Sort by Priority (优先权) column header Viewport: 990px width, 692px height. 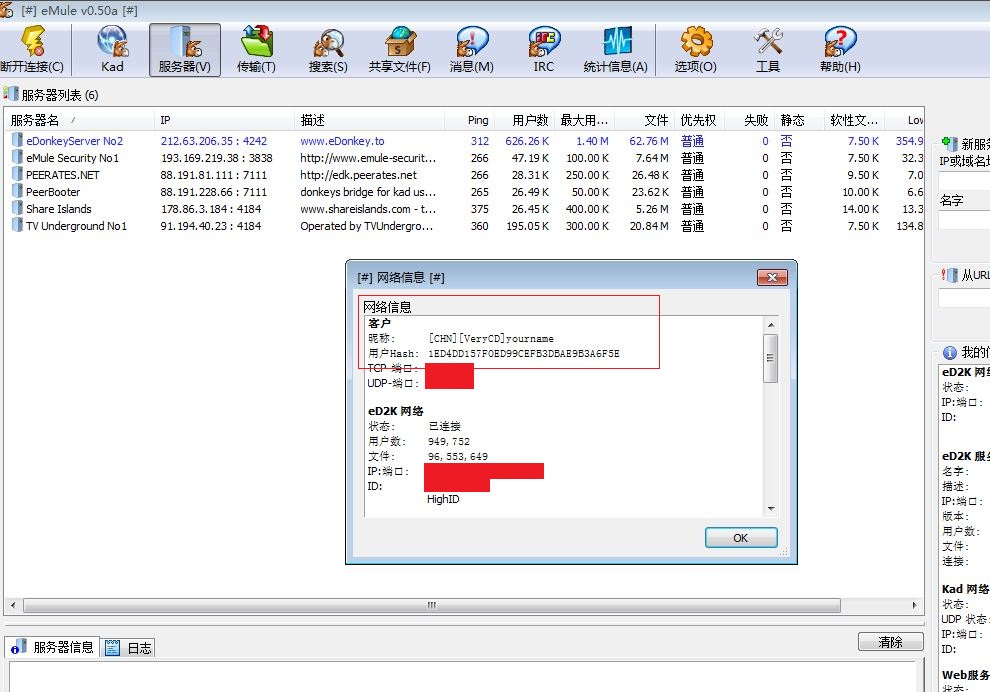pos(699,120)
